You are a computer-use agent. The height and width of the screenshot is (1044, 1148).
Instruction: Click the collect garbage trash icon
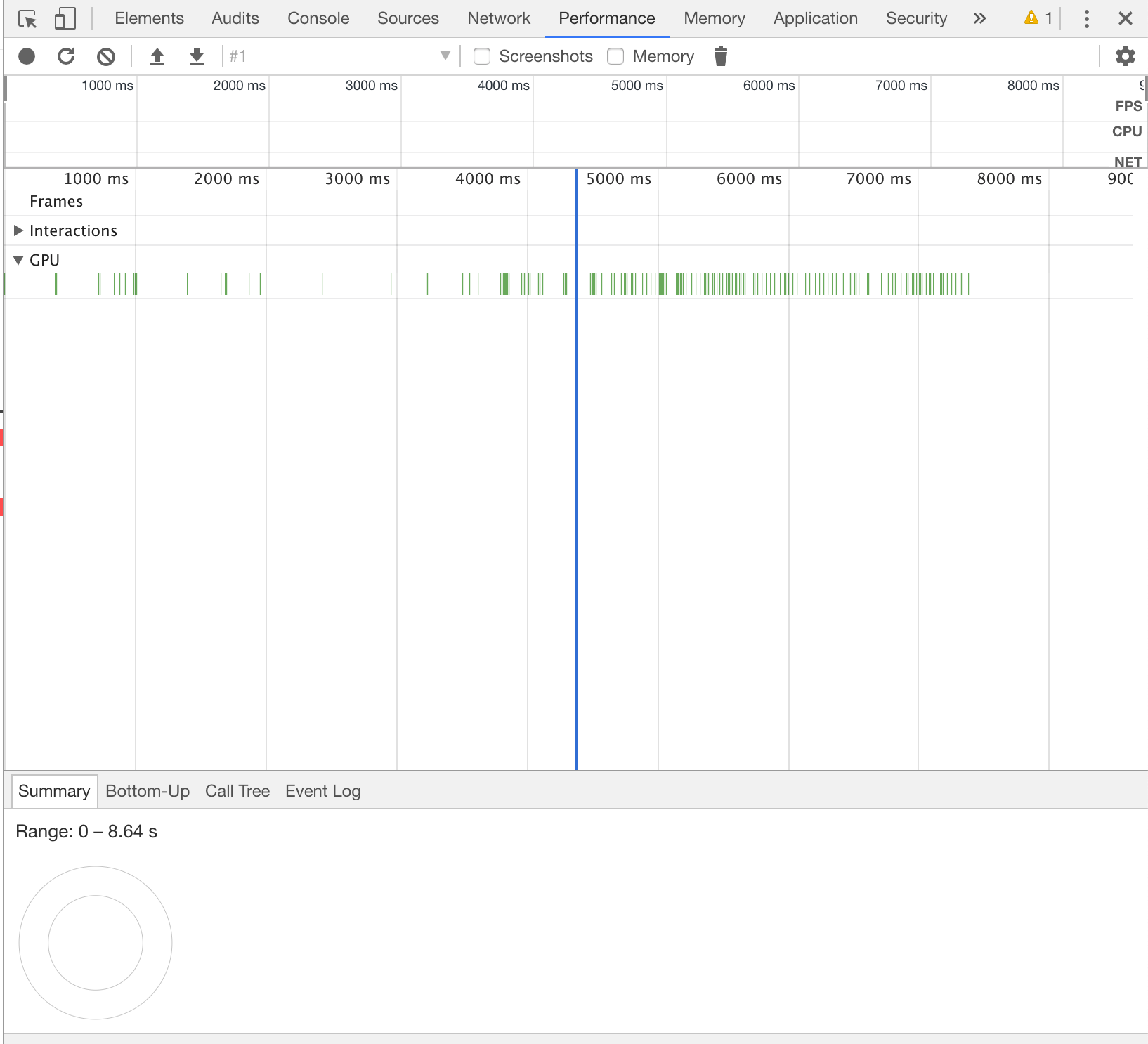(x=721, y=56)
